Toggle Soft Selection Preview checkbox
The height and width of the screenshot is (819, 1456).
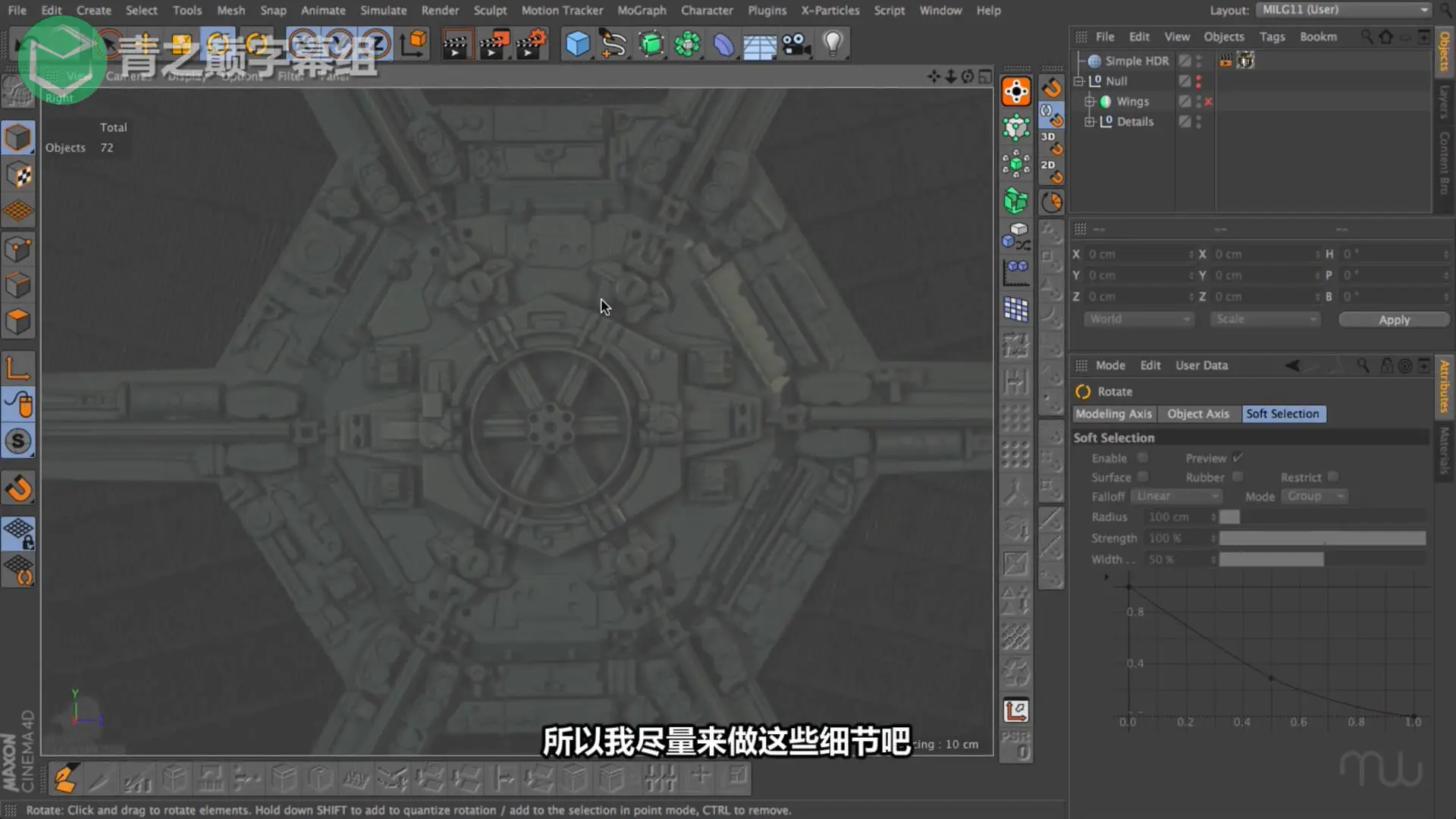(x=1238, y=458)
